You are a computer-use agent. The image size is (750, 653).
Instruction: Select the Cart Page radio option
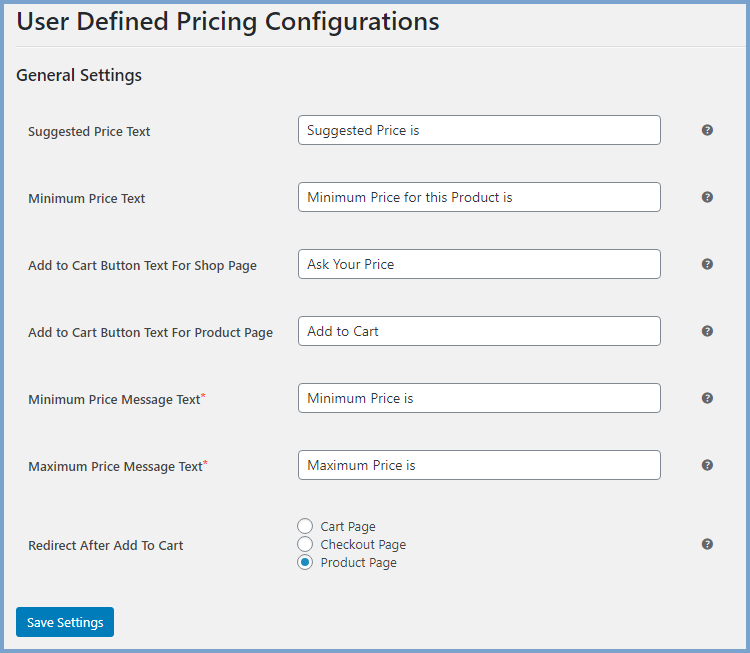[x=305, y=526]
